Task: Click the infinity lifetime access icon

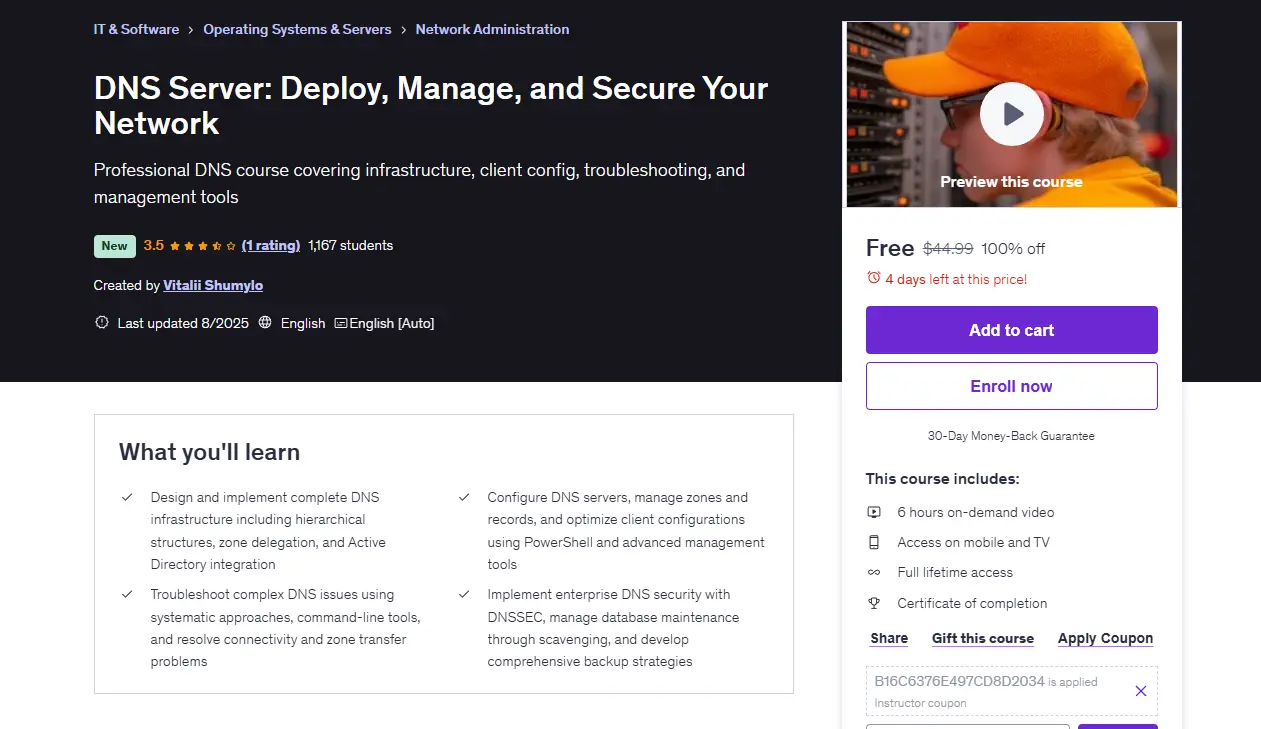Action: 874,572
